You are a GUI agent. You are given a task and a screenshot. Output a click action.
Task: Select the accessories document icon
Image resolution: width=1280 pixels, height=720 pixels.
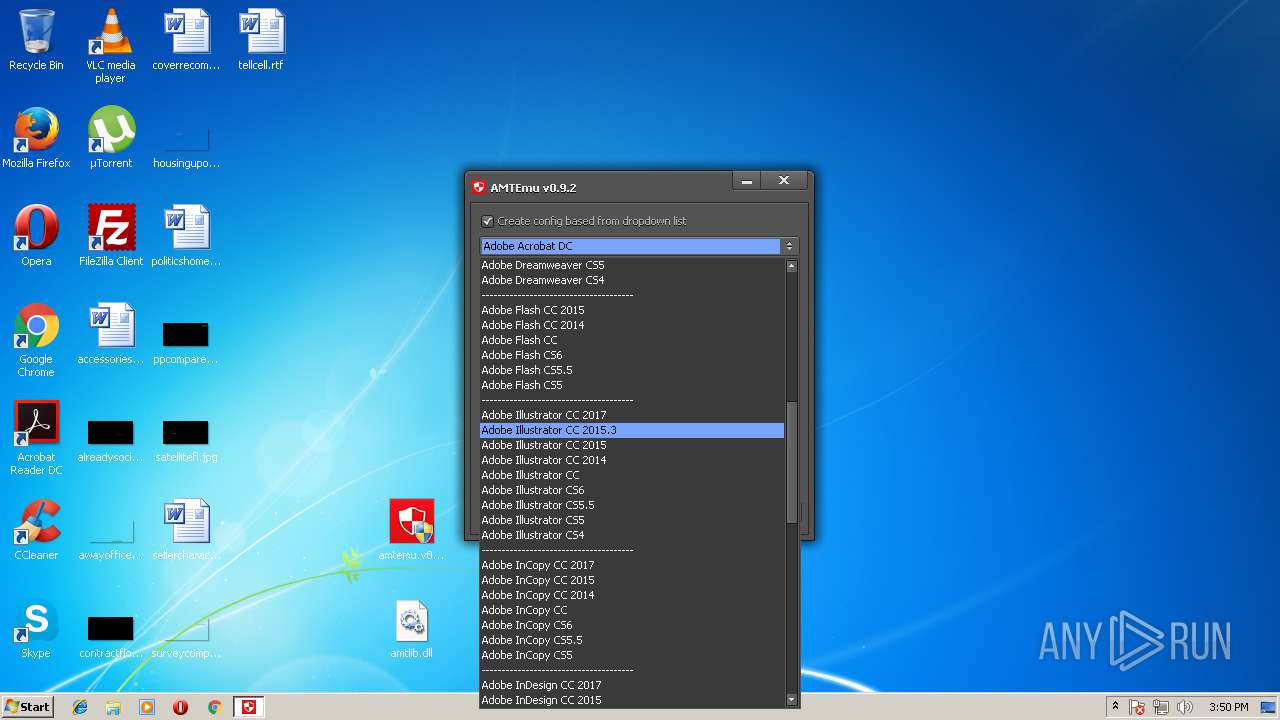111,334
